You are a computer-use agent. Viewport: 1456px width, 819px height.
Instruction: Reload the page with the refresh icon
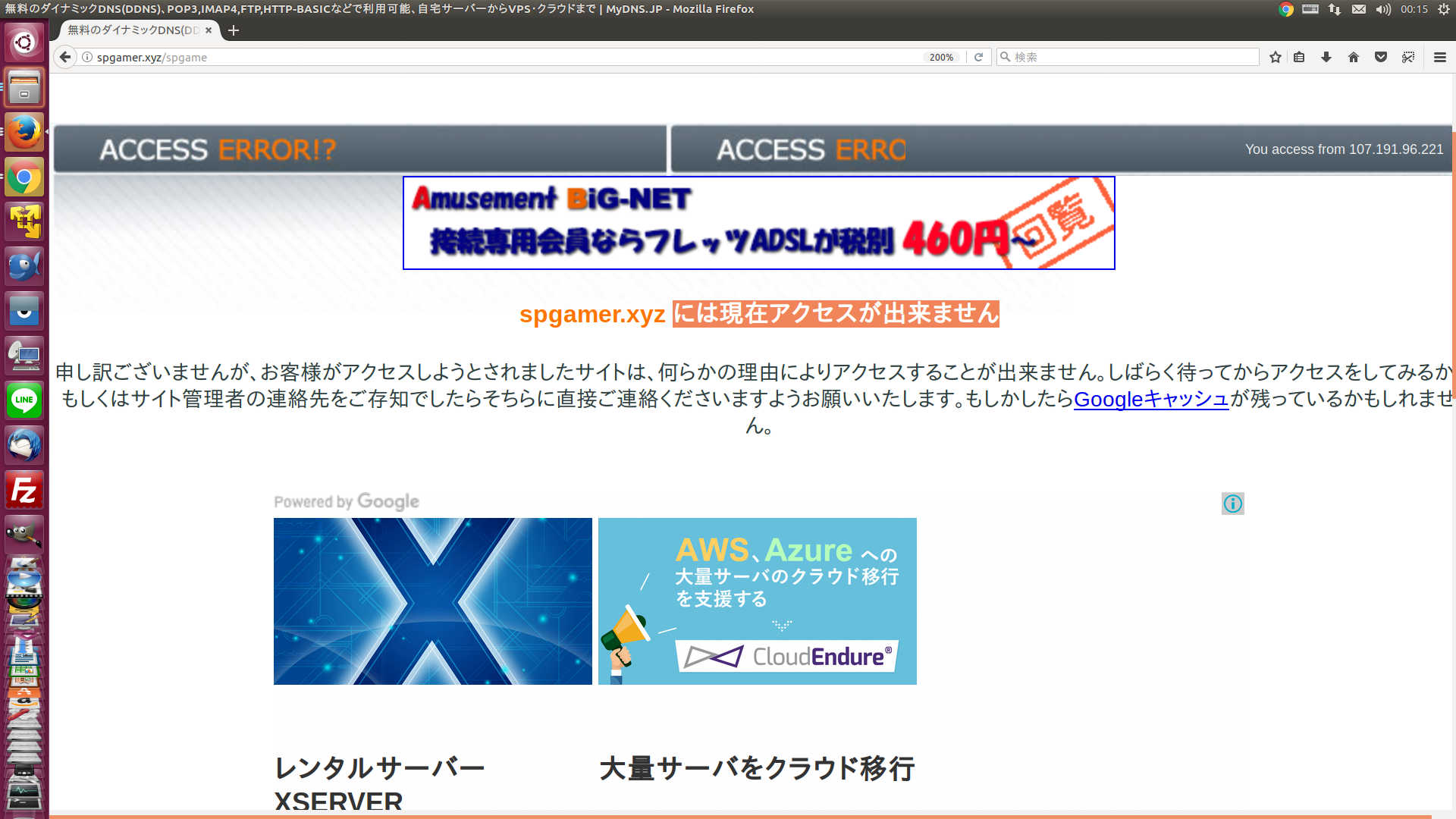(978, 57)
